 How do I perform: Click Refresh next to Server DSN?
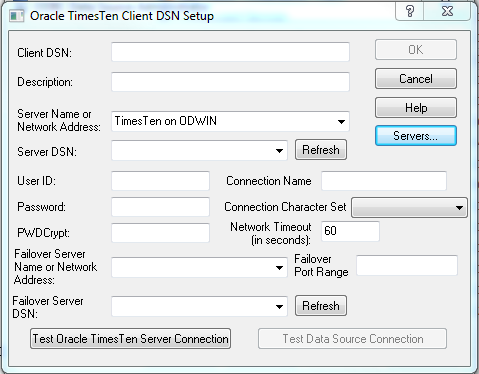point(321,150)
